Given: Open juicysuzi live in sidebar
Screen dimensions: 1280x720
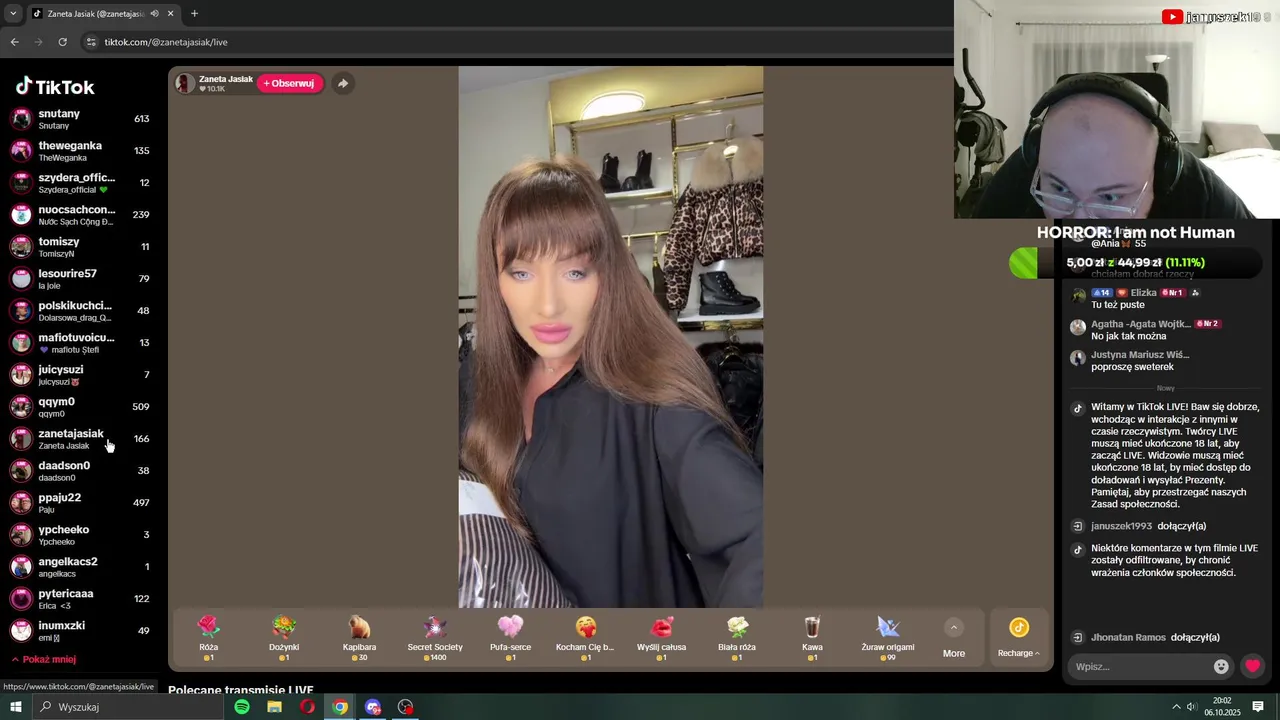Looking at the screenshot, I should pyautogui.click(x=80, y=375).
